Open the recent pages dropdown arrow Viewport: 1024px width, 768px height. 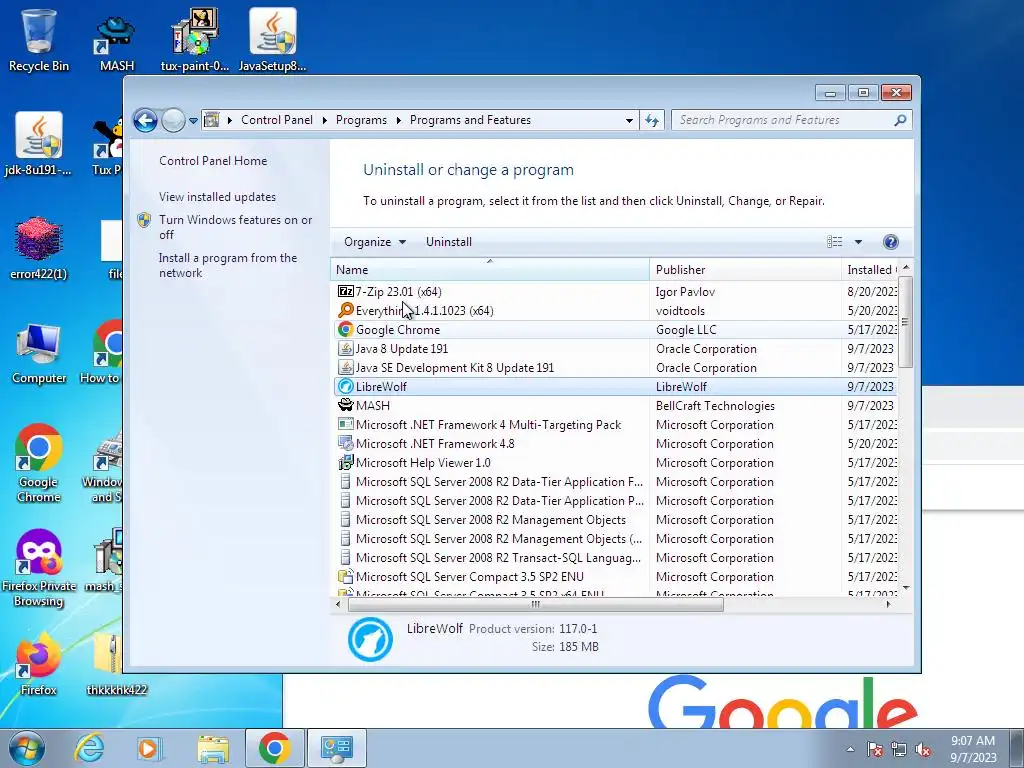pos(193,120)
